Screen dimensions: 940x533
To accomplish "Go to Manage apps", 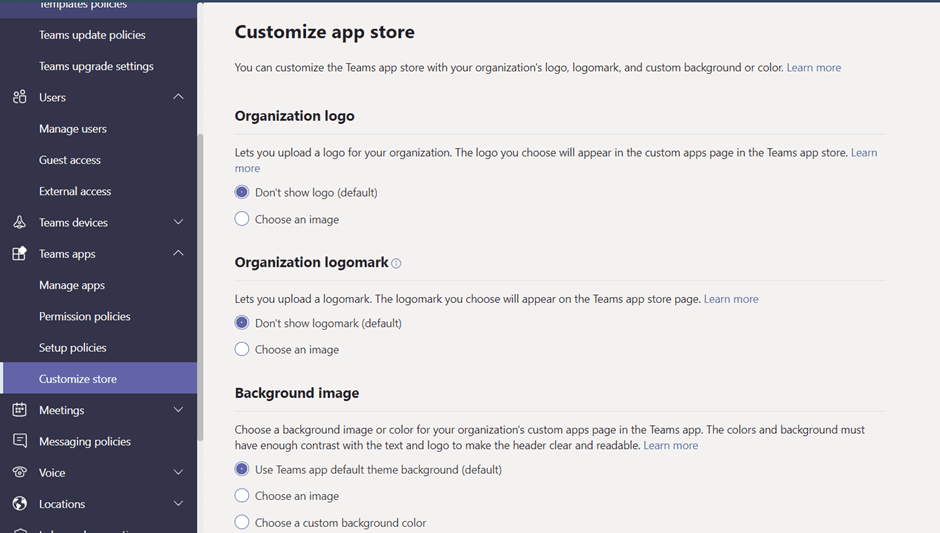I will (72, 285).
